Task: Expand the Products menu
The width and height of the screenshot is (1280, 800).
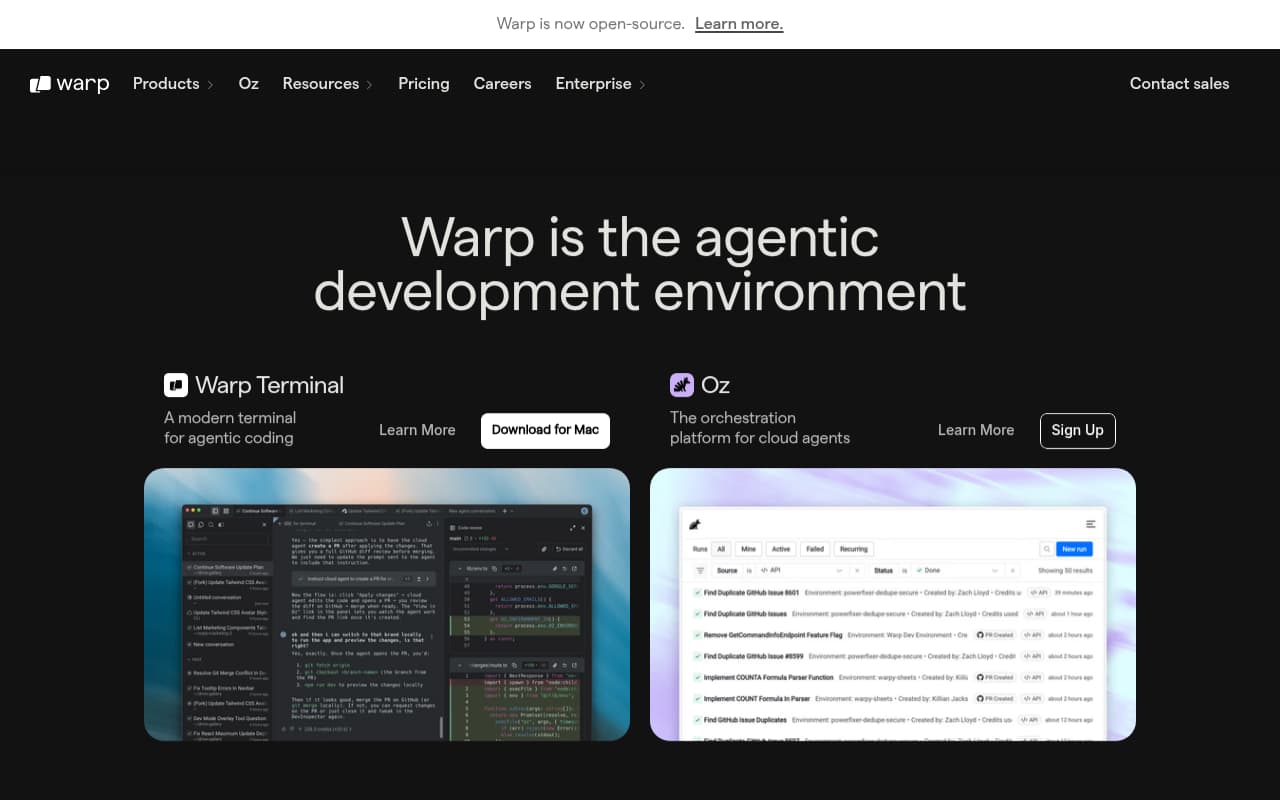Action: pyautogui.click(x=173, y=84)
